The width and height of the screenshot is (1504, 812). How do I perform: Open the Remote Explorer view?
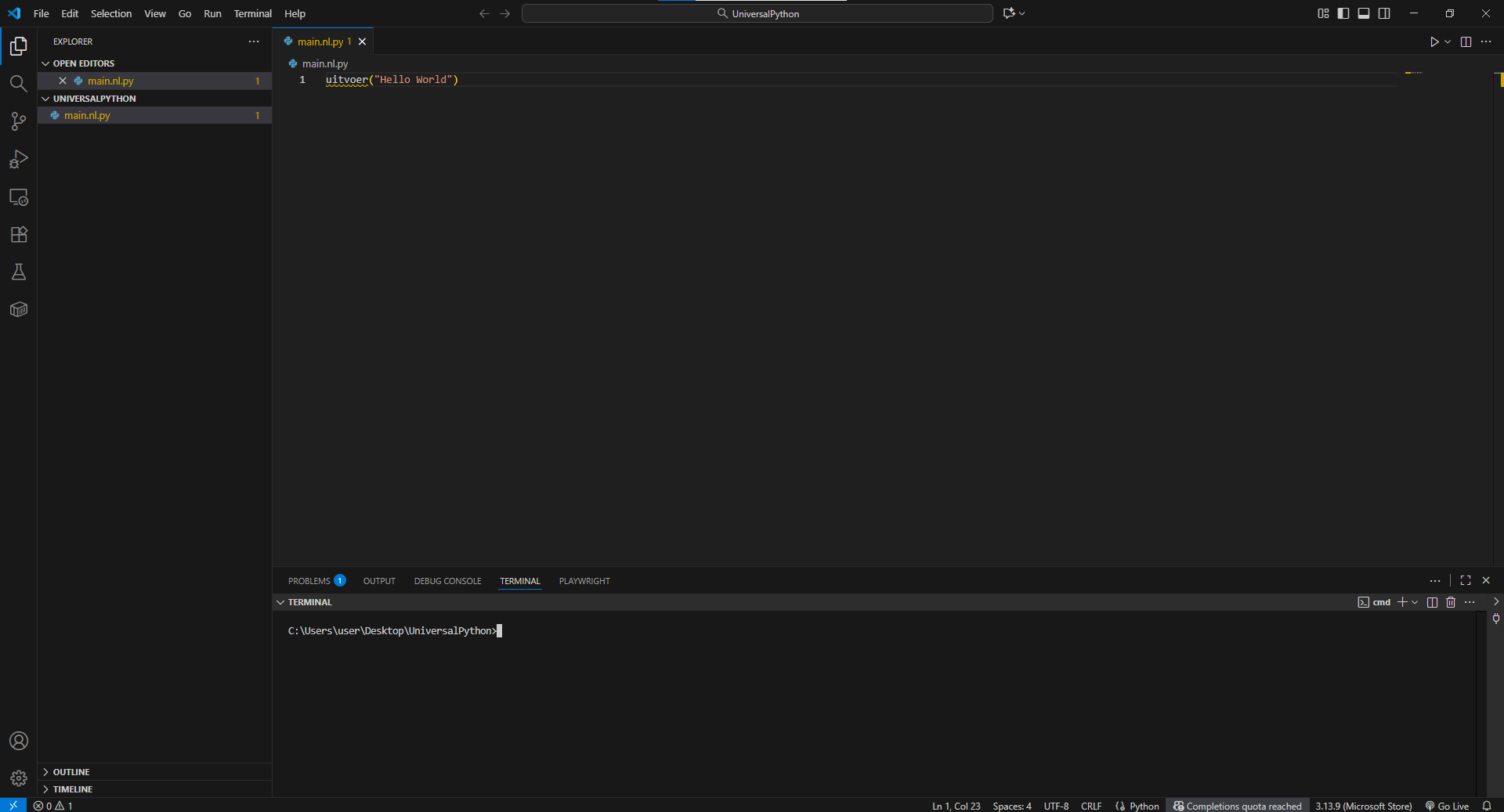click(18, 197)
